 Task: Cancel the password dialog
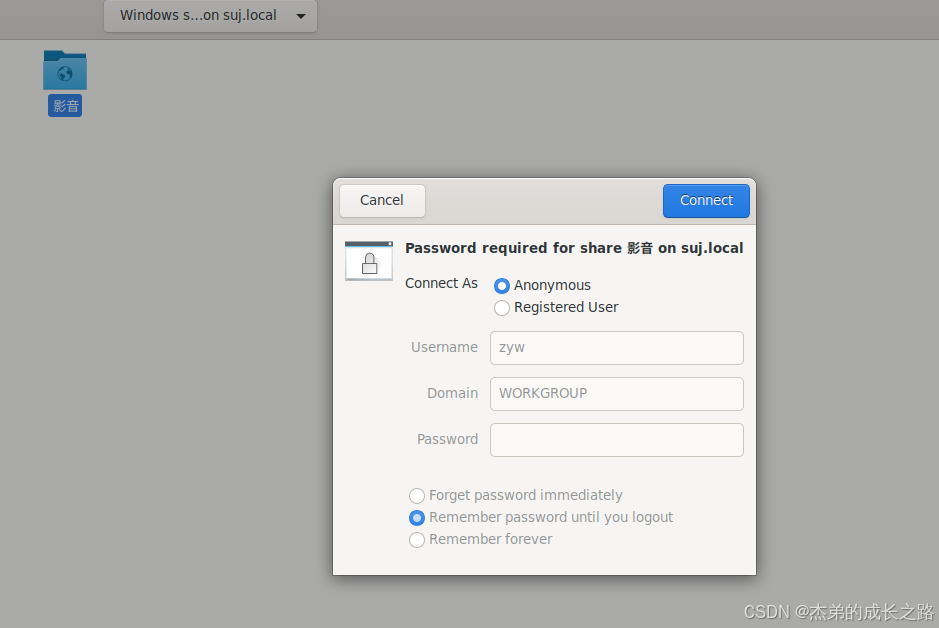click(382, 201)
